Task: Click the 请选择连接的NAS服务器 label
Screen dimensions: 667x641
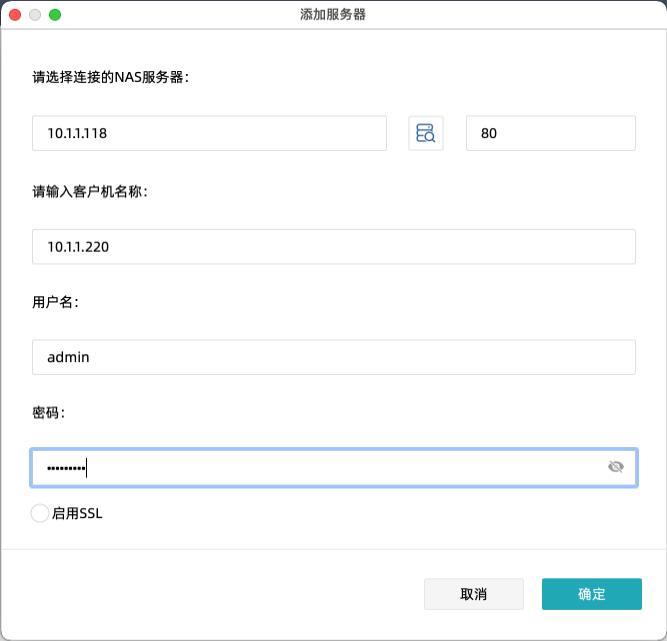Action: [x=110, y=76]
